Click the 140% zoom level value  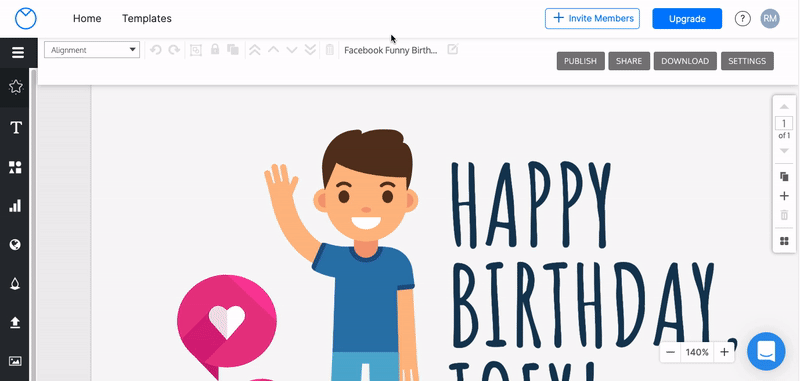point(697,352)
